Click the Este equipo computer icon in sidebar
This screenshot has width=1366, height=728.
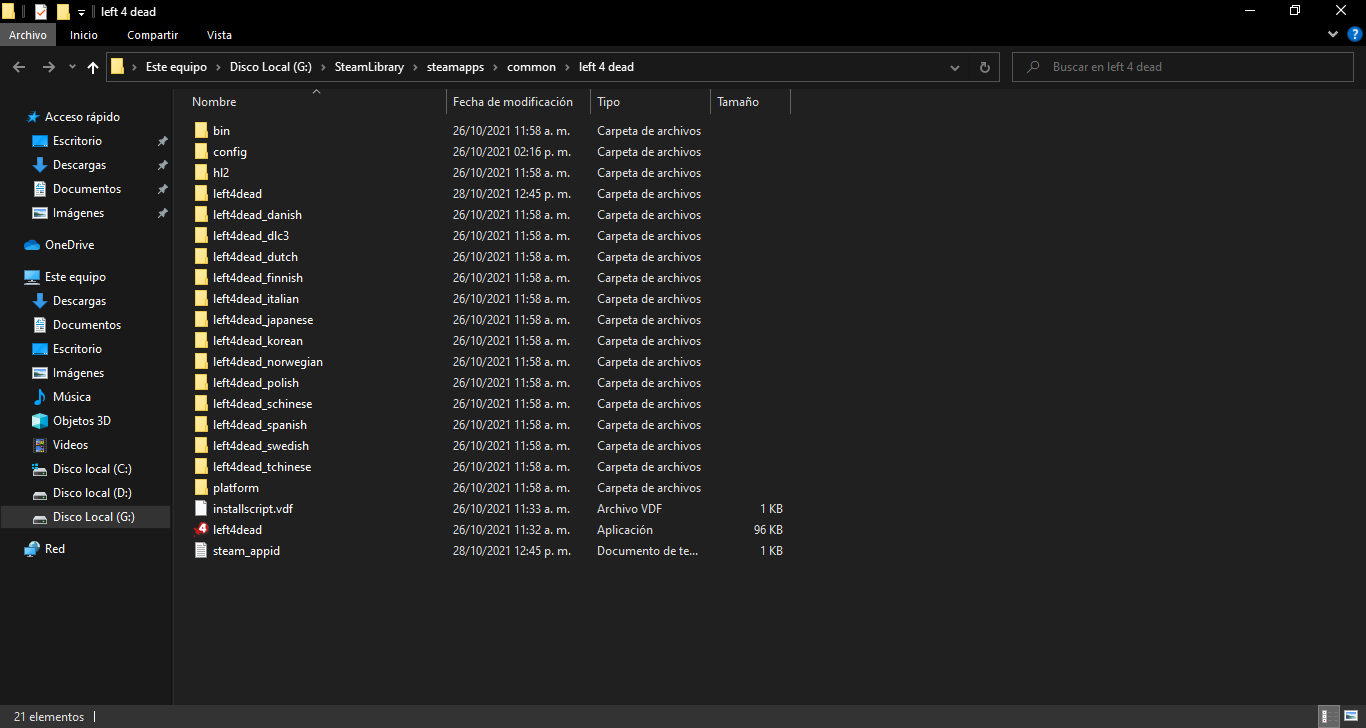point(32,277)
